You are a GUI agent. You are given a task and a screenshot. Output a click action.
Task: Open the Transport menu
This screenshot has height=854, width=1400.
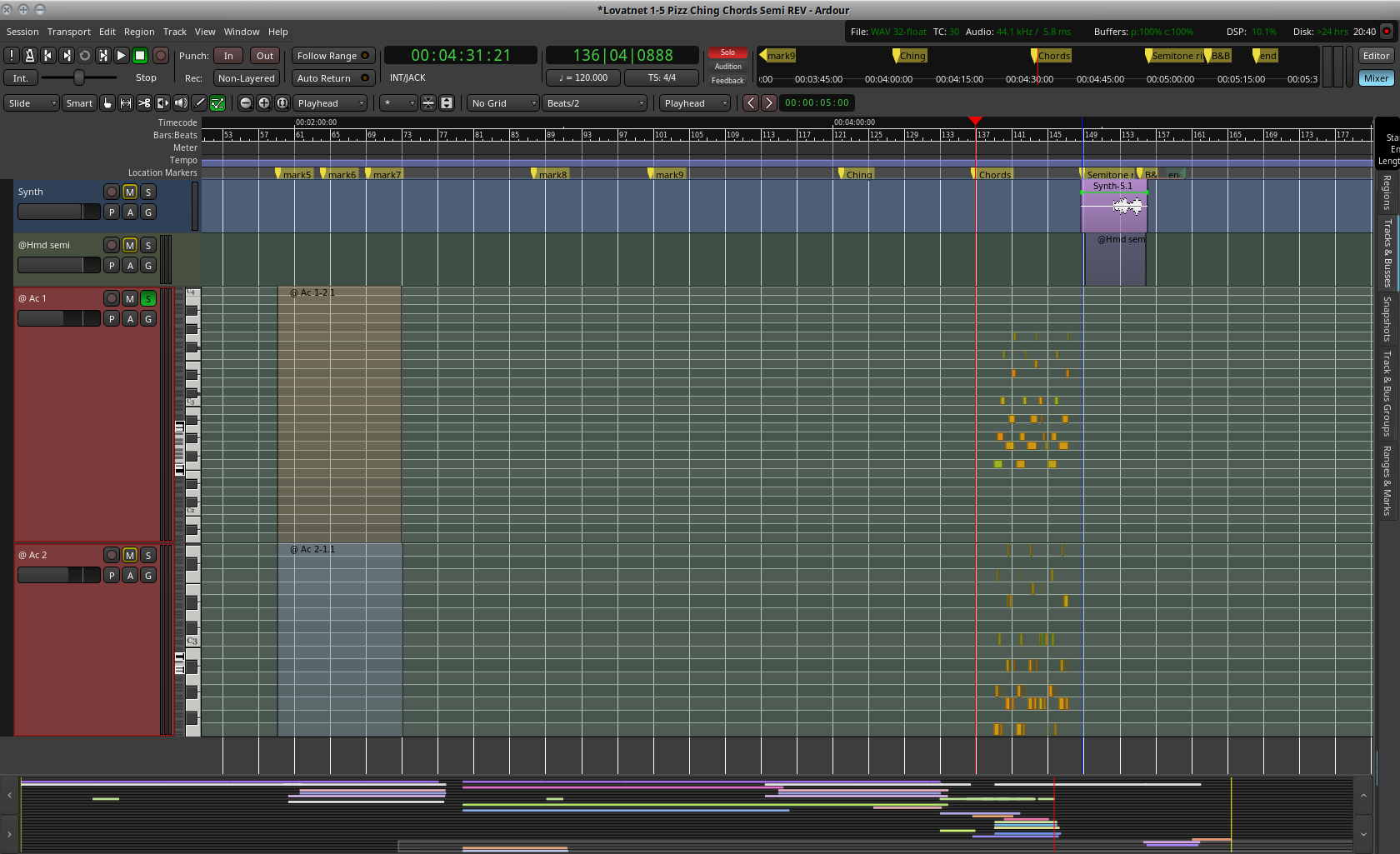click(x=68, y=32)
